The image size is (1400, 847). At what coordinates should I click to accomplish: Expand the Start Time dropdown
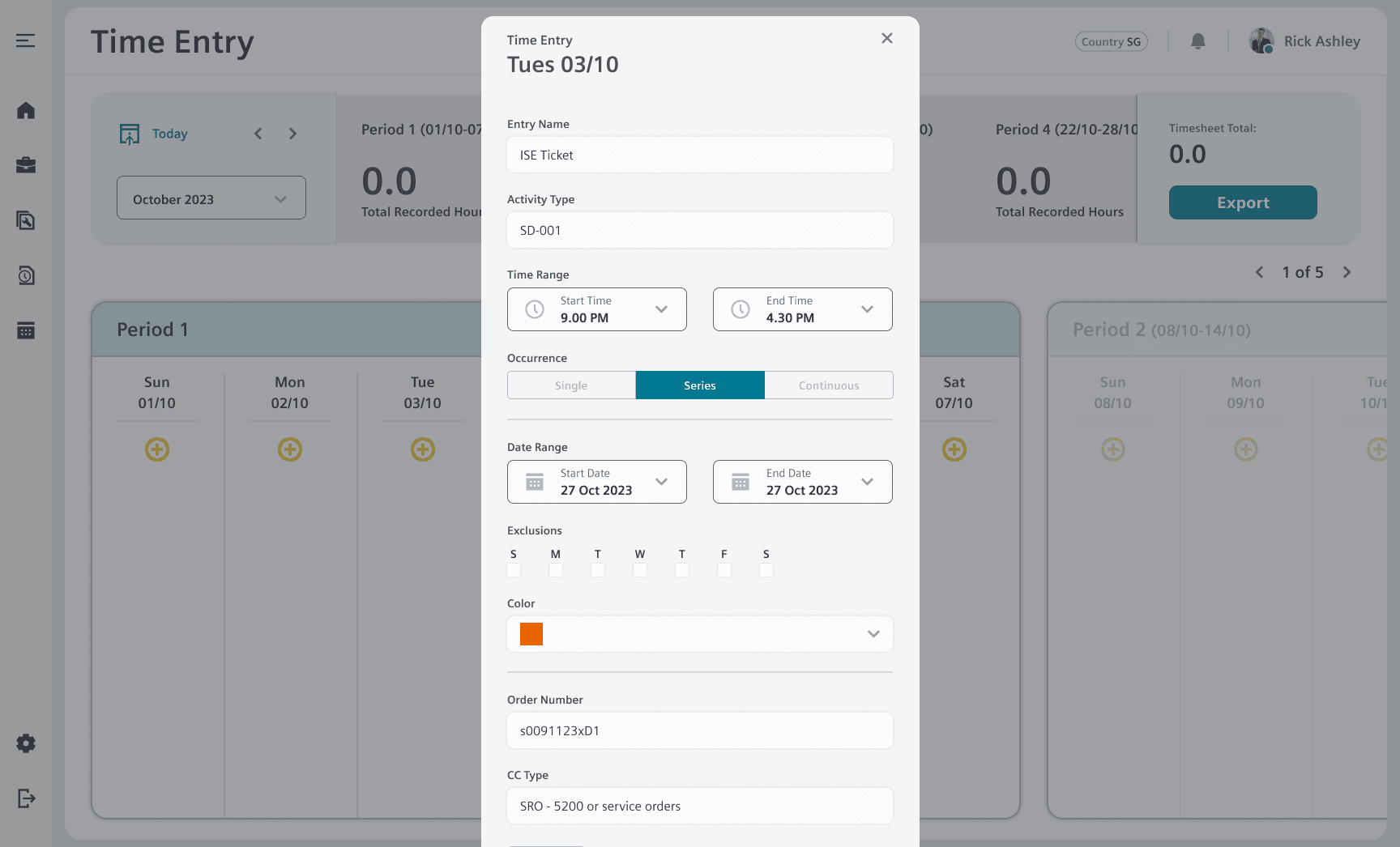[x=662, y=309]
